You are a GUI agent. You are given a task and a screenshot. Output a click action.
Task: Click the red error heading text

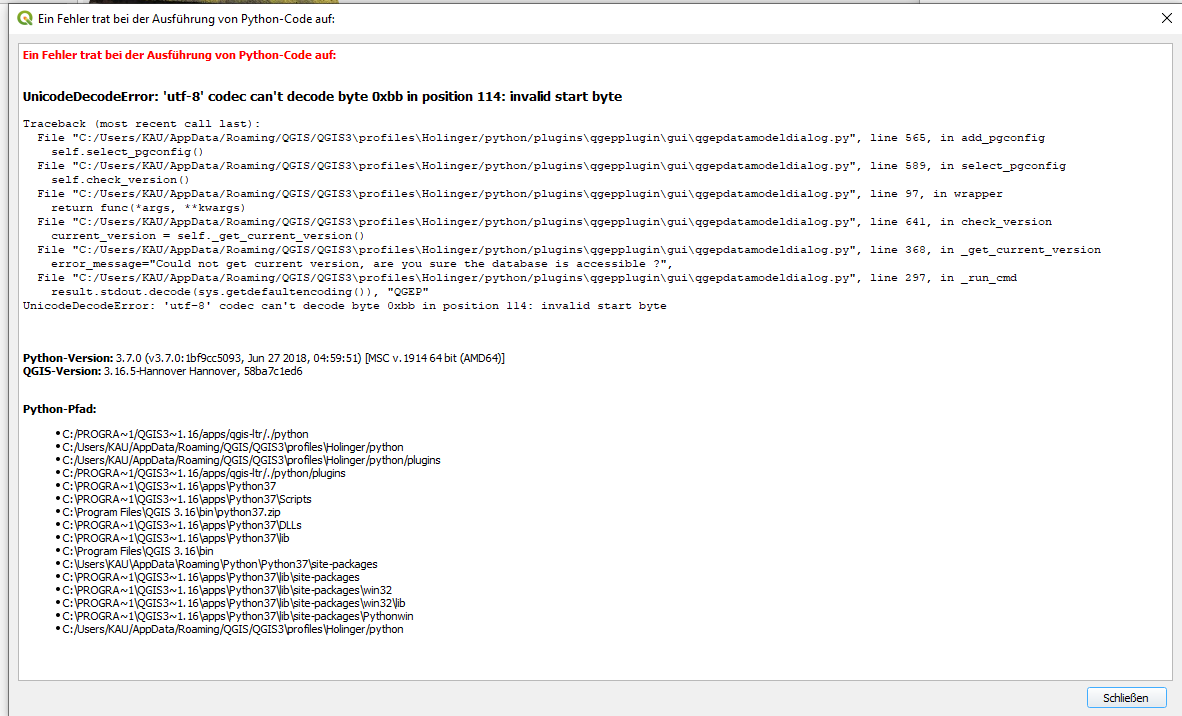[x=179, y=55]
